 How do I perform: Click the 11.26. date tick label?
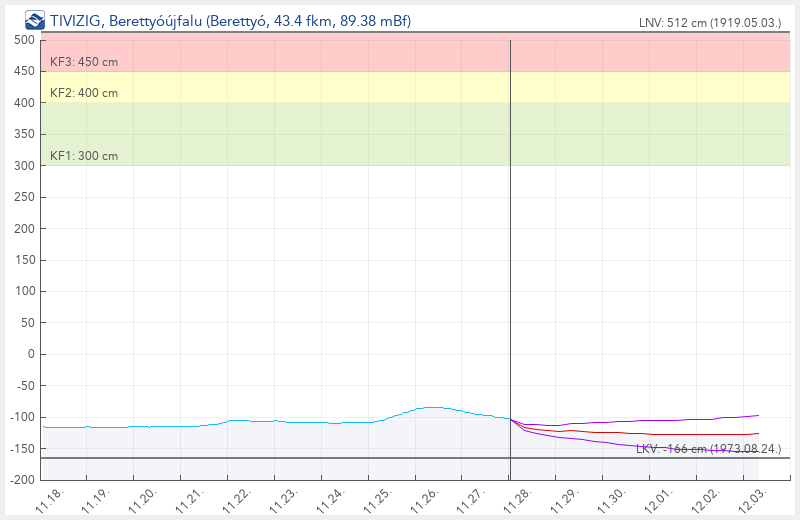pyautogui.click(x=424, y=497)
